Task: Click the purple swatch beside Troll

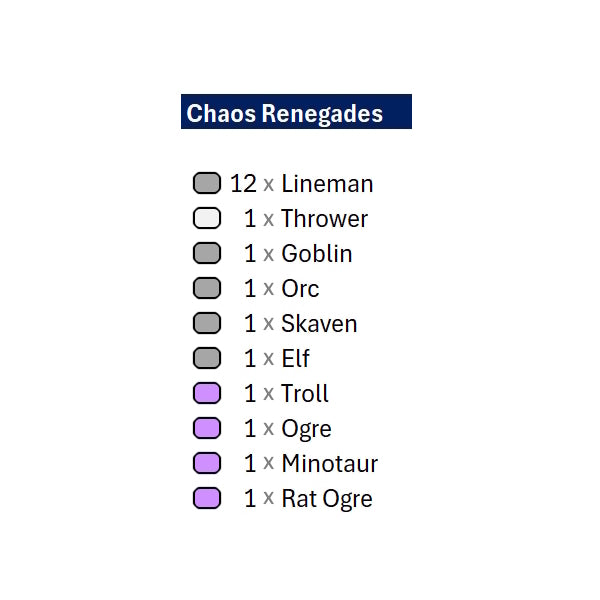Action: tap(207, 393)
